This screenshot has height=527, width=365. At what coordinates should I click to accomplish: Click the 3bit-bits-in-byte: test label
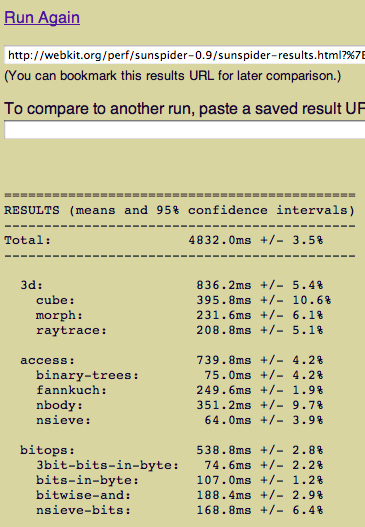(108, 465)
